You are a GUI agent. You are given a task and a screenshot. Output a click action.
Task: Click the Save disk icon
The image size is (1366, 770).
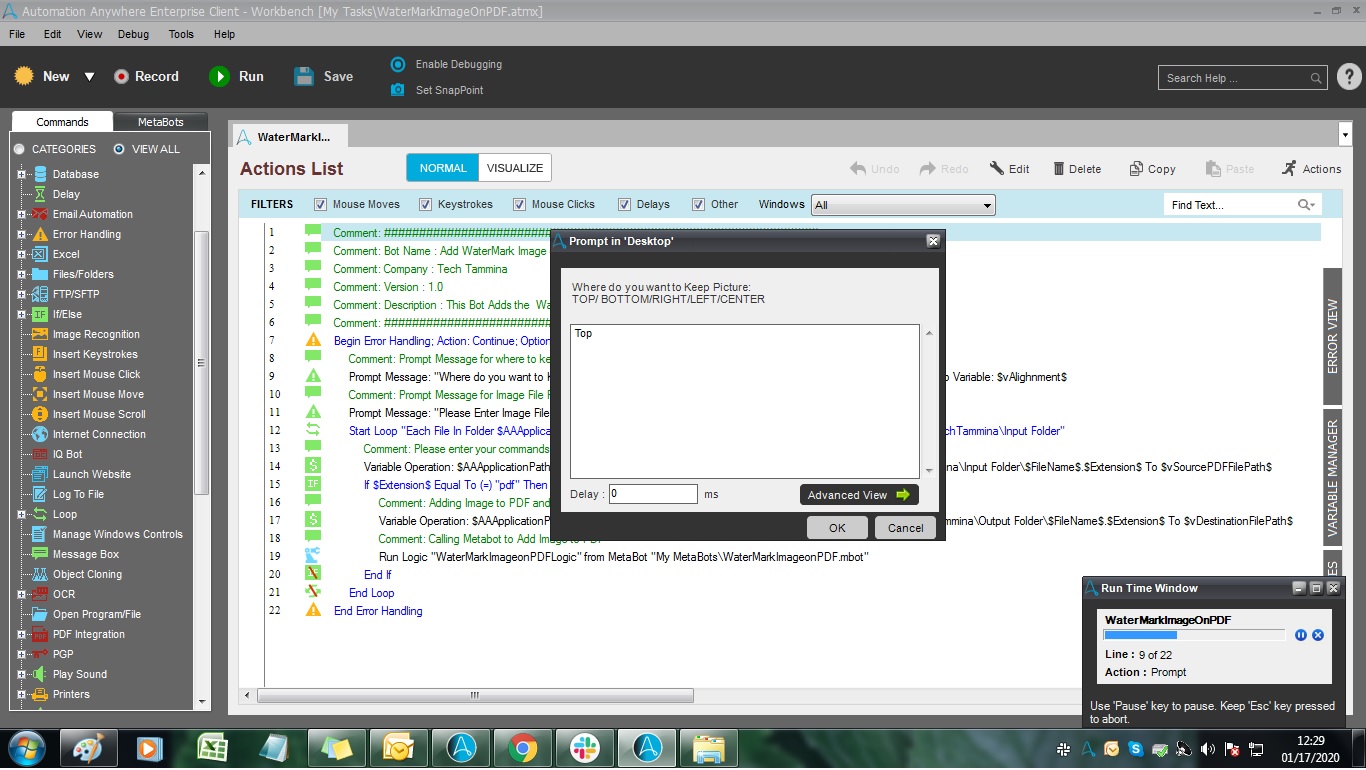pos(304,76)
